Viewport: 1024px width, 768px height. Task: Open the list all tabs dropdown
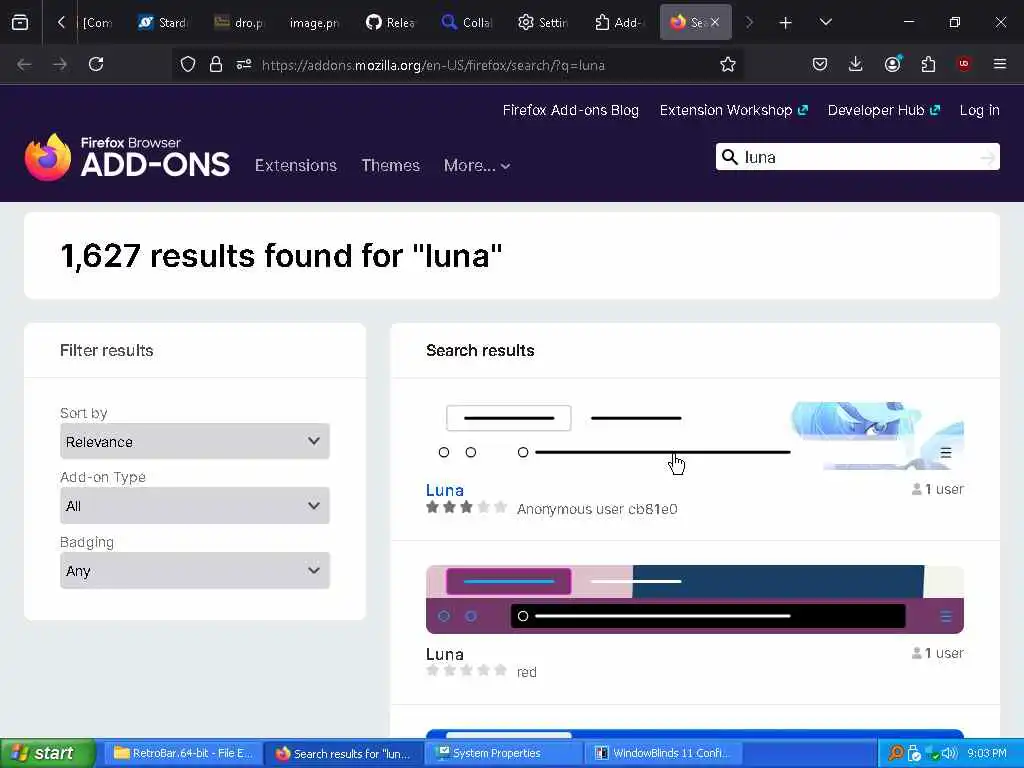pyautogui.click(x=825, y=22)
